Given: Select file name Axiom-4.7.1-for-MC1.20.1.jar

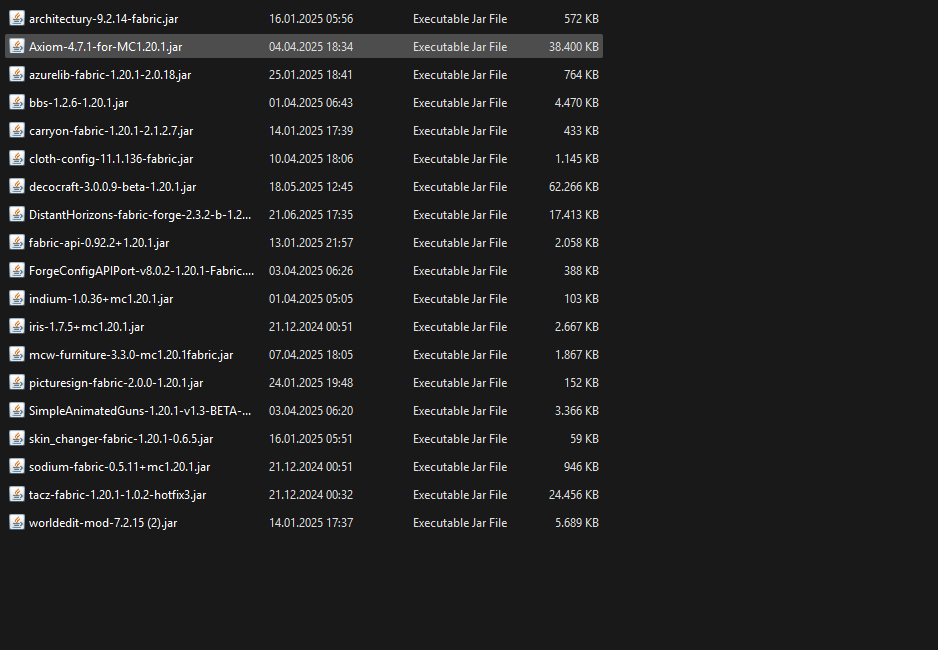Looking at the screenshot, I should [105, 47].
